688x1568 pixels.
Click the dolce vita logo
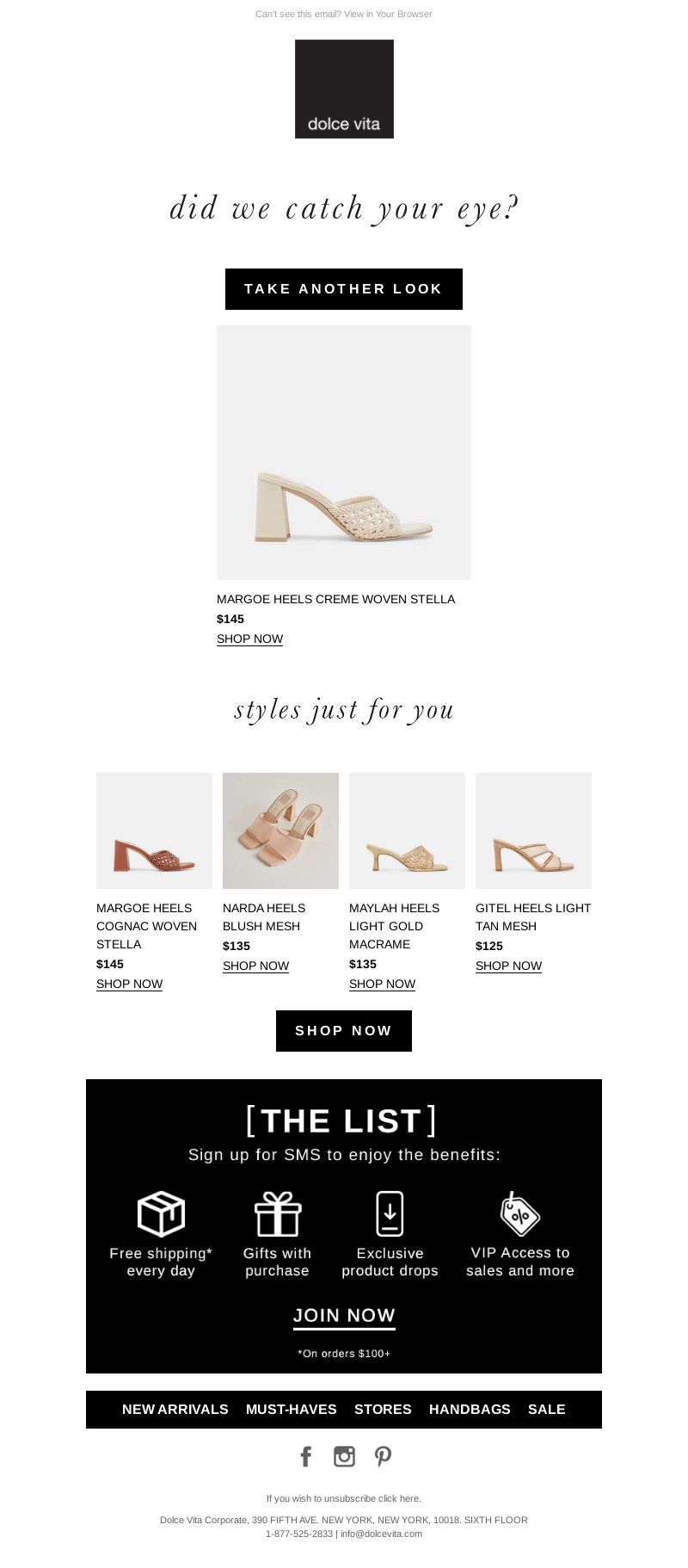click(344, 89)
